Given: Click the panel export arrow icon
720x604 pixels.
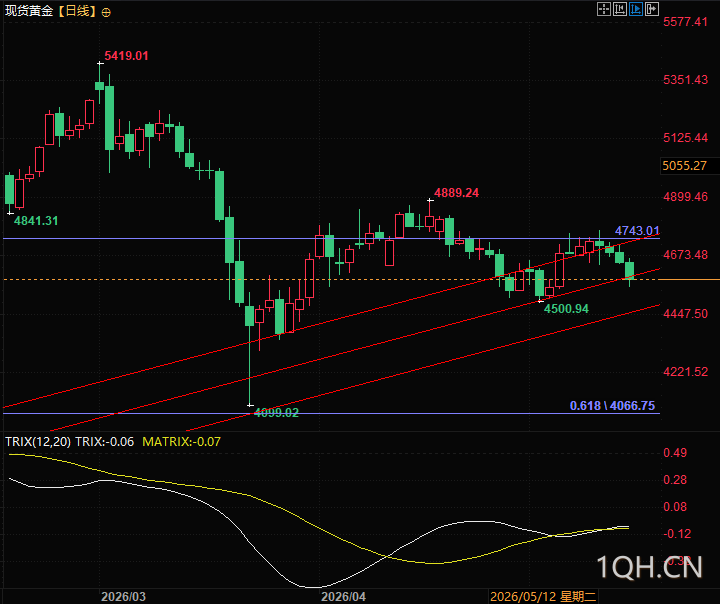Looking at the screenshot, I should [x=652, y=9].
